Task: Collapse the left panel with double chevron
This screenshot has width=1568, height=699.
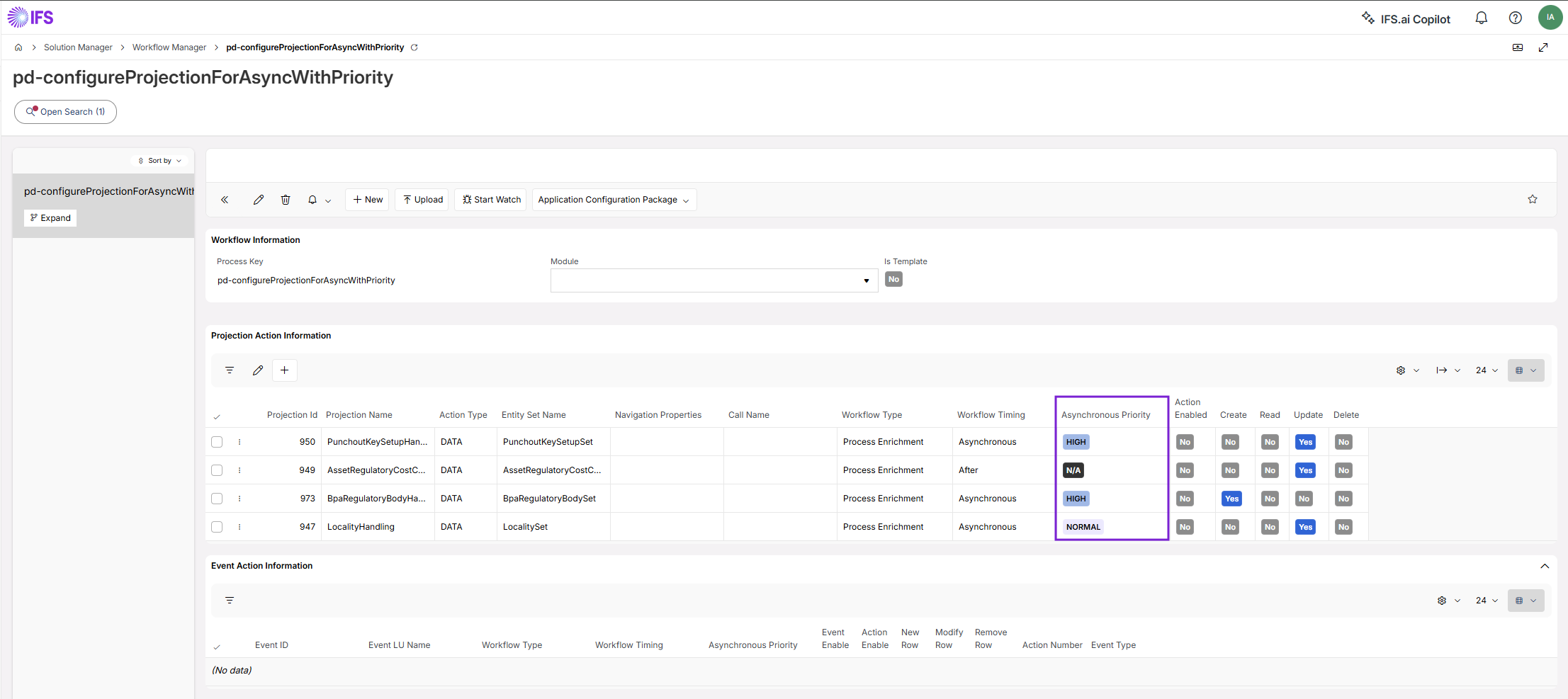Action: click(225, 200)
